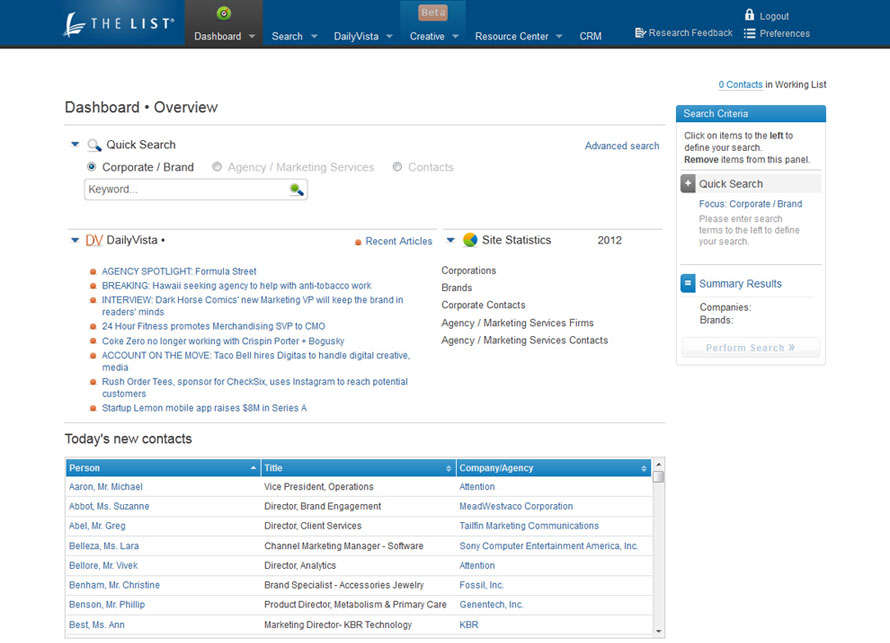
Task: Click the Site Statistics pie chart icon
Action: pyautogui.click(x=470, y=240)
